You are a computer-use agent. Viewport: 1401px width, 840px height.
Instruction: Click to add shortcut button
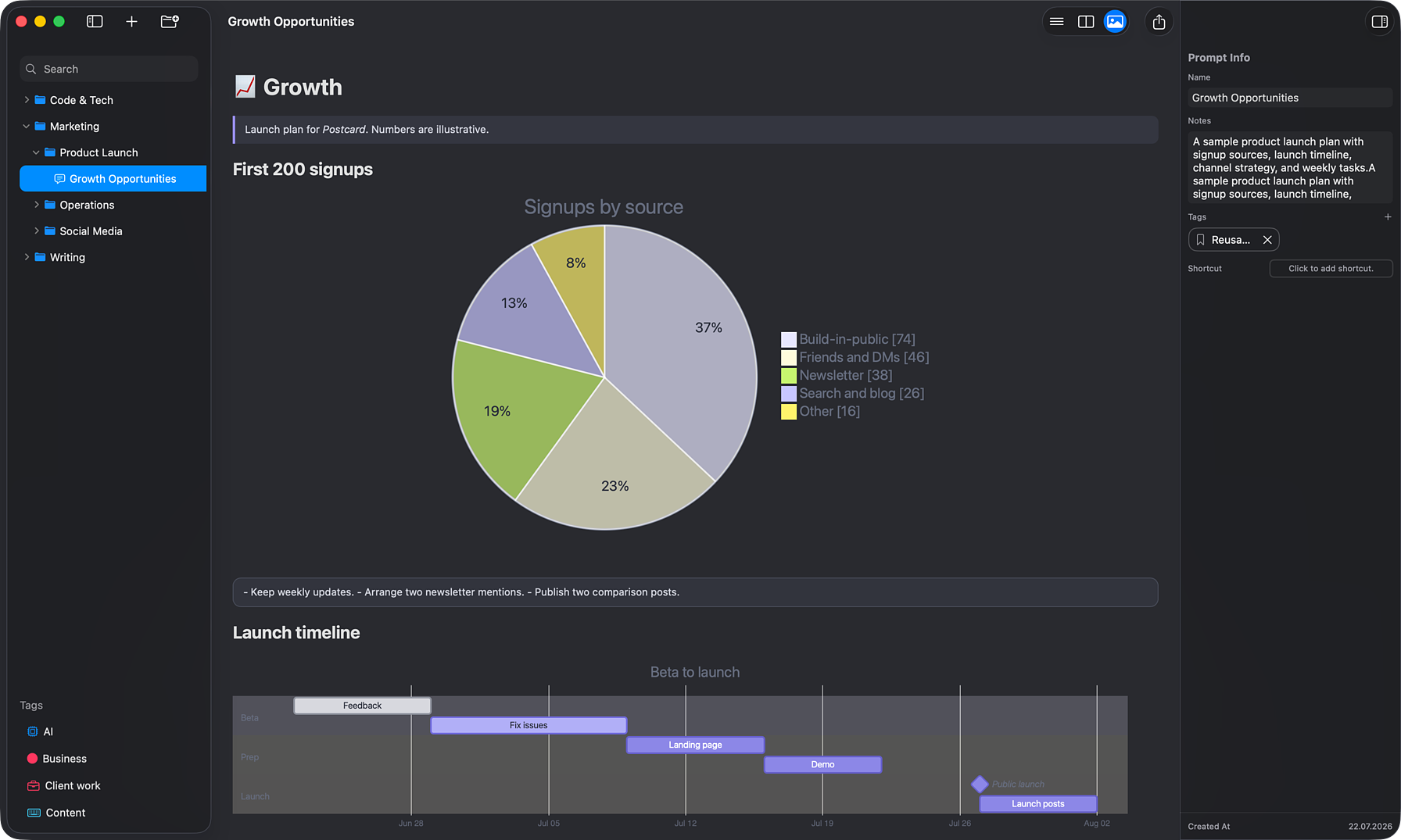tap(1331, 268)
